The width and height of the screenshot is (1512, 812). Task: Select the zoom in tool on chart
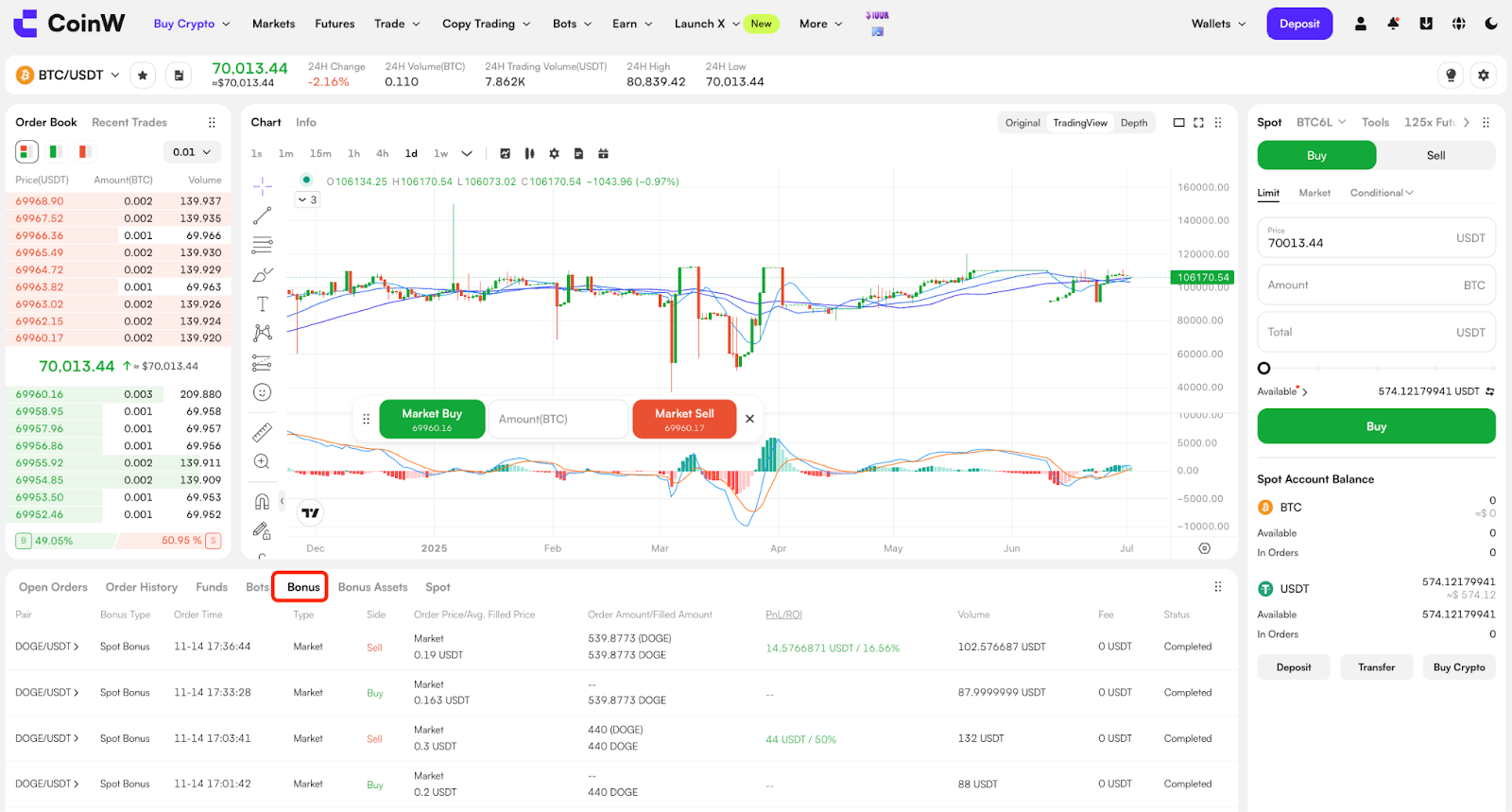click(x=263, y=461)
